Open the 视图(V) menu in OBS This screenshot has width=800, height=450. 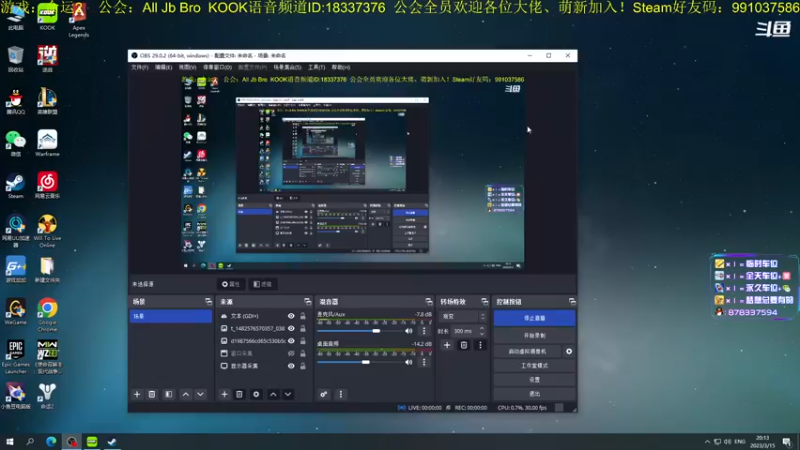coord(187,67)
